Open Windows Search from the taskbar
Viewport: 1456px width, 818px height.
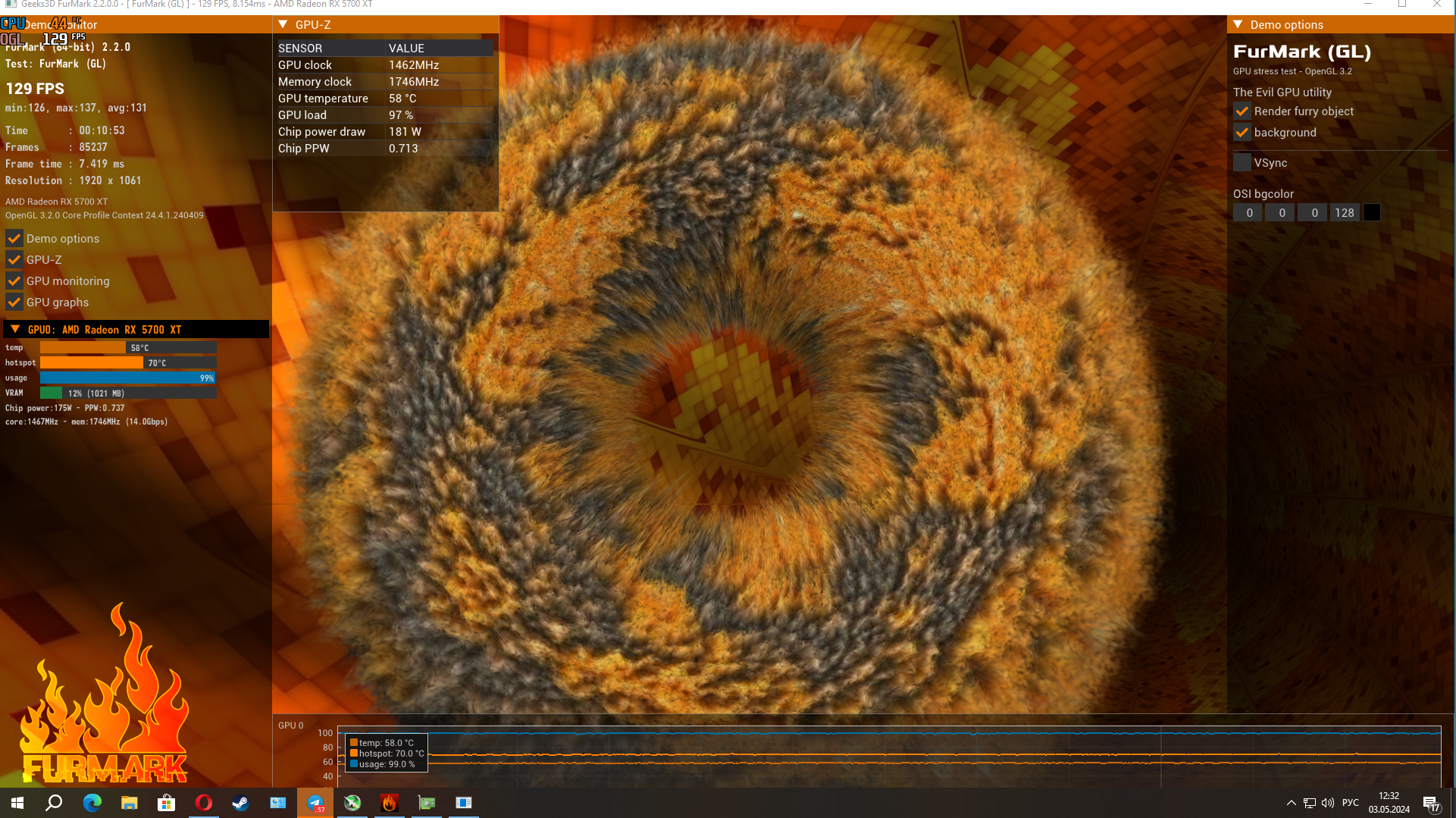point(54,803)
